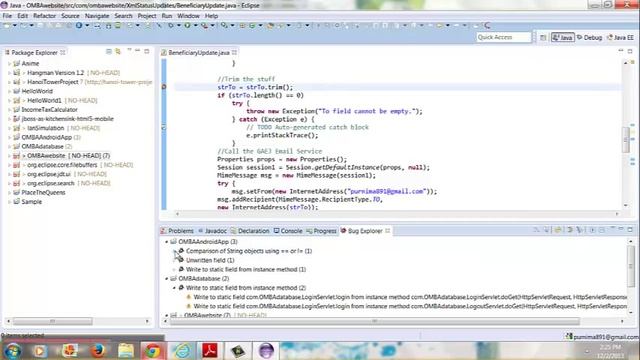Maximize the editor area

630,51
